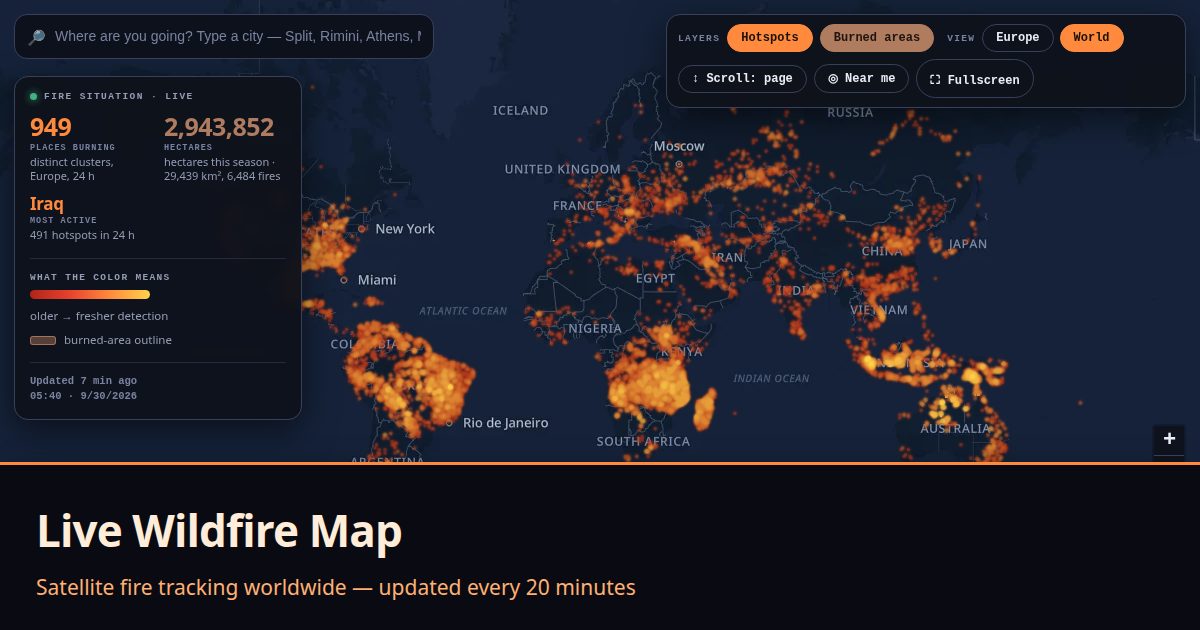The image size is (1200, 630).
Task: Click the magnifier icon in search box
Action: coord(36,37)
